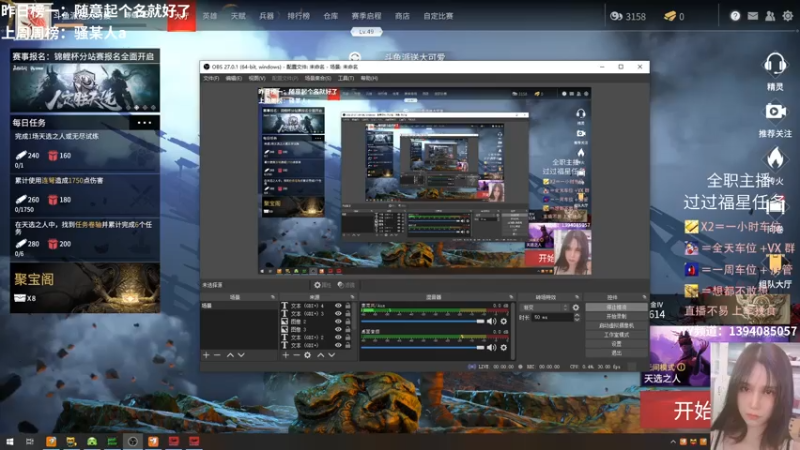This screenshot has height=450, width=800.
Task: Open the scene transition type dropdown
Action: click(x=544, y=307)
